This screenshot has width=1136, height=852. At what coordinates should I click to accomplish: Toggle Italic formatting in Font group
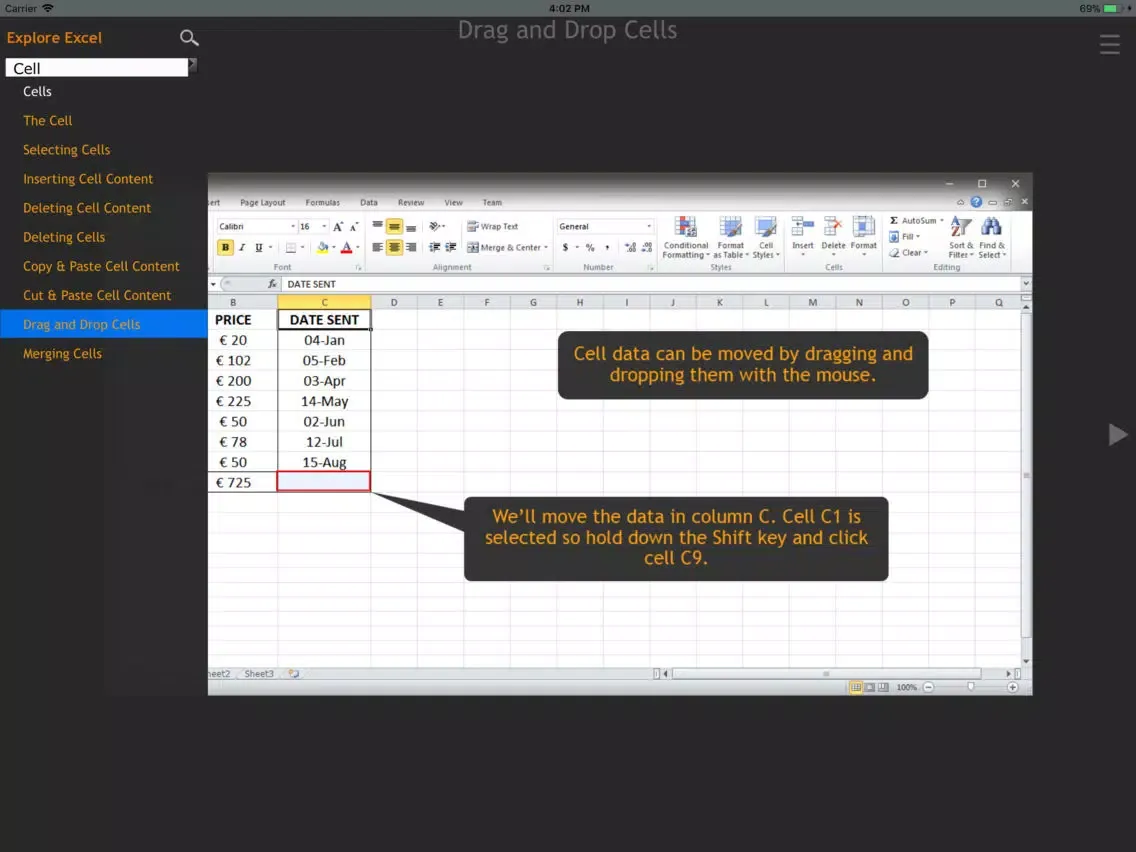[242, 247]
